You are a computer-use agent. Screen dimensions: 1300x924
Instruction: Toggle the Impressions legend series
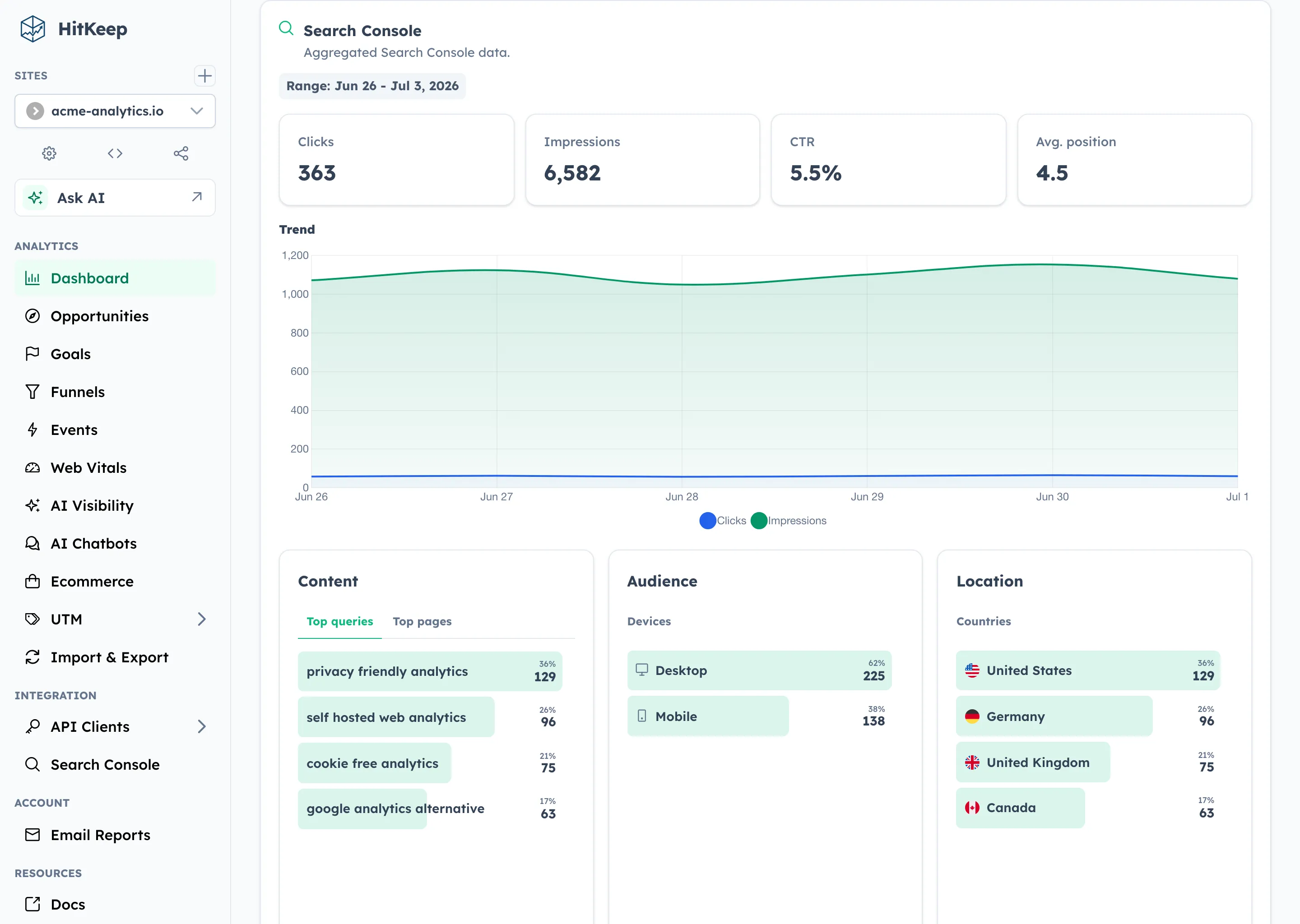(x=788, y=521)
